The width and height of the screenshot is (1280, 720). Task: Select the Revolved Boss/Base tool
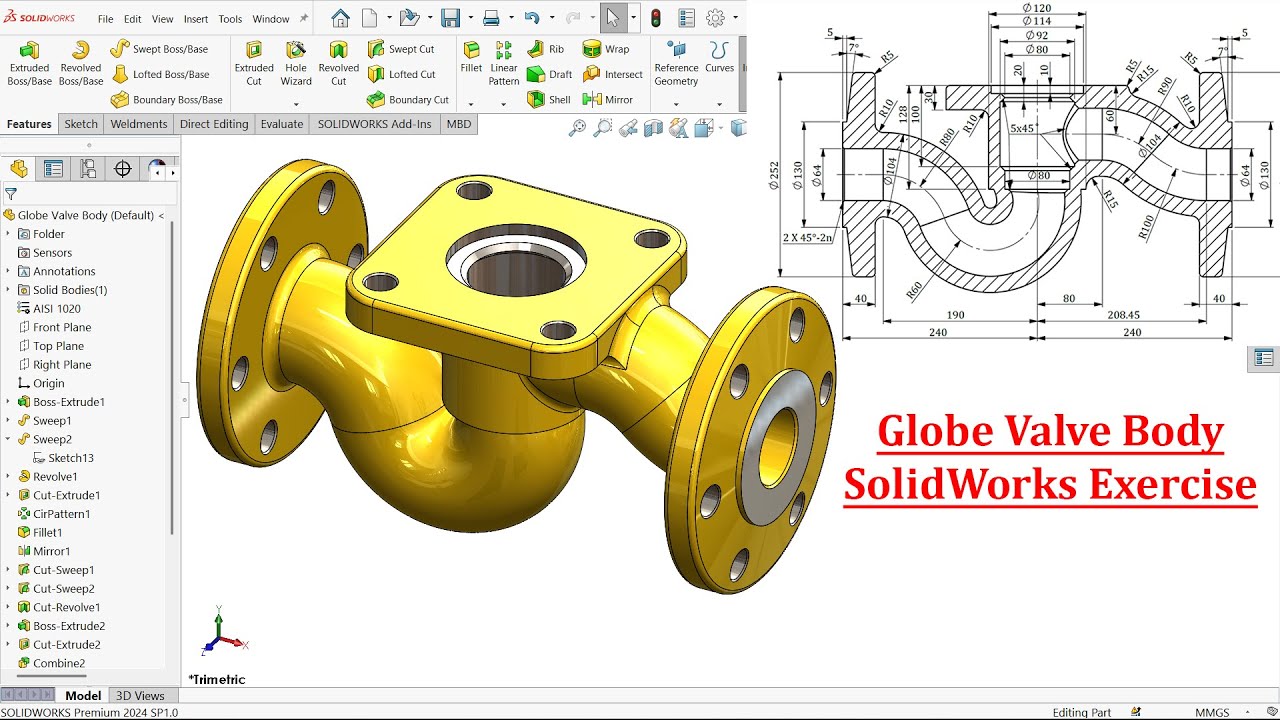[x=81, y=63]
